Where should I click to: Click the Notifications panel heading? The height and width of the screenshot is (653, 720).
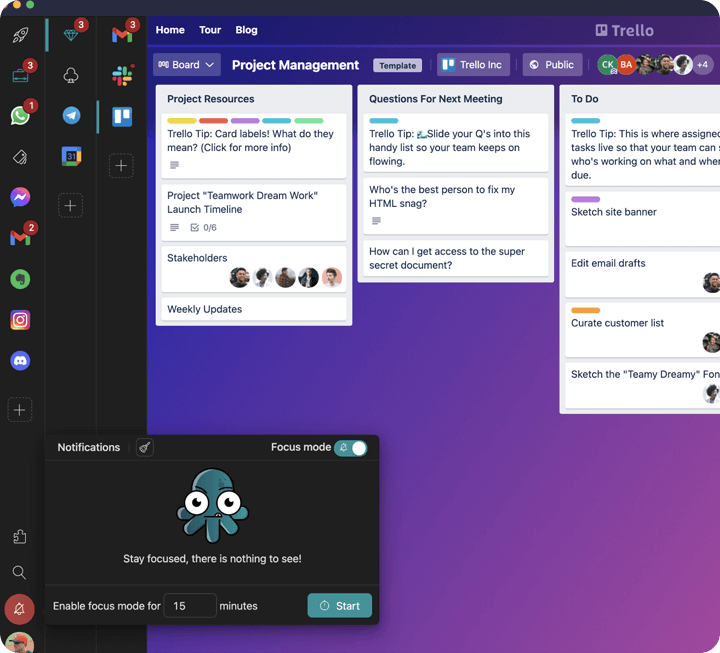click(x=89, y=447)
